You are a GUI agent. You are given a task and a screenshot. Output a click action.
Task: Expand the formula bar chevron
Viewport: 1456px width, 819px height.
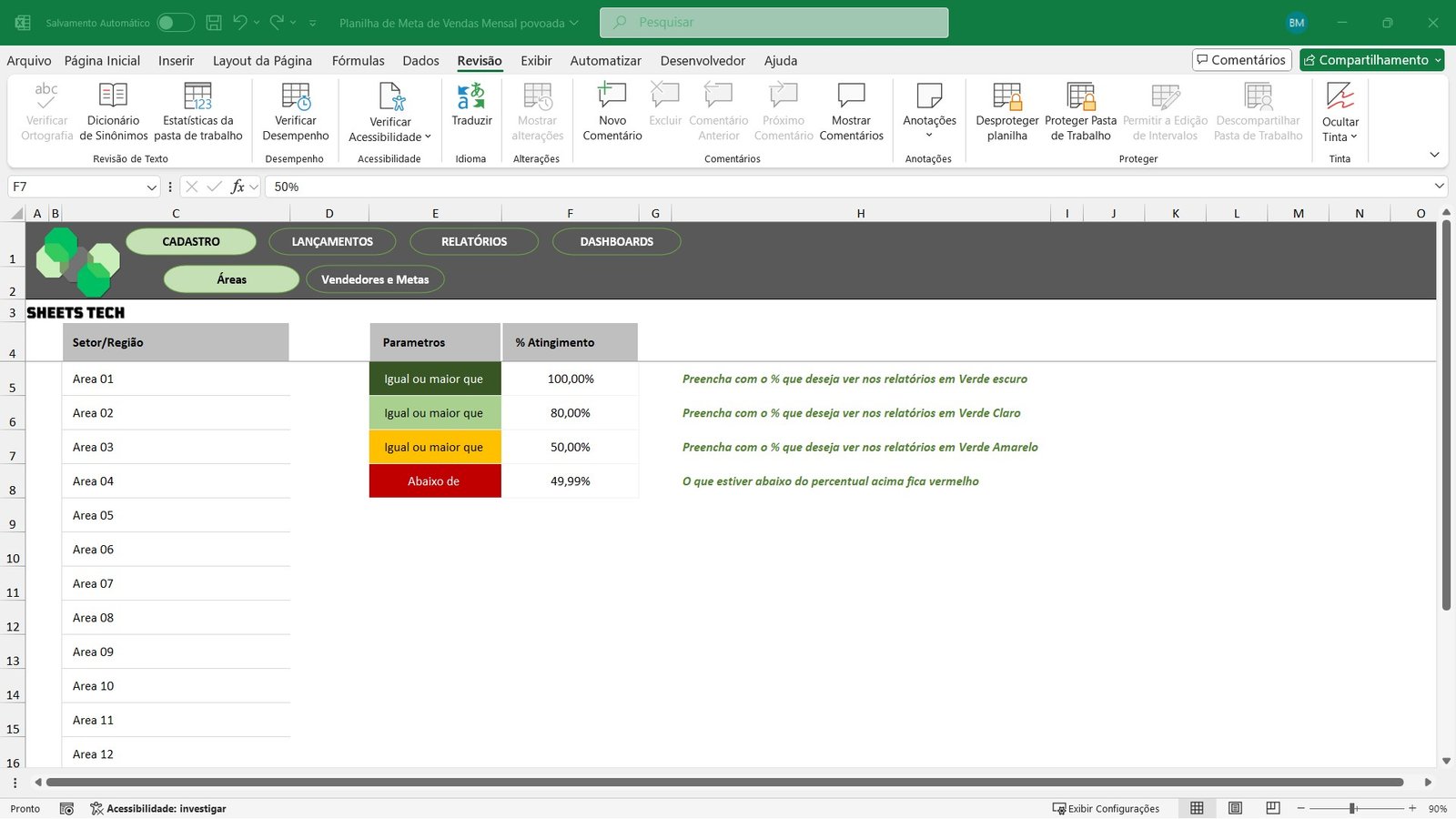coord(1439,186)
